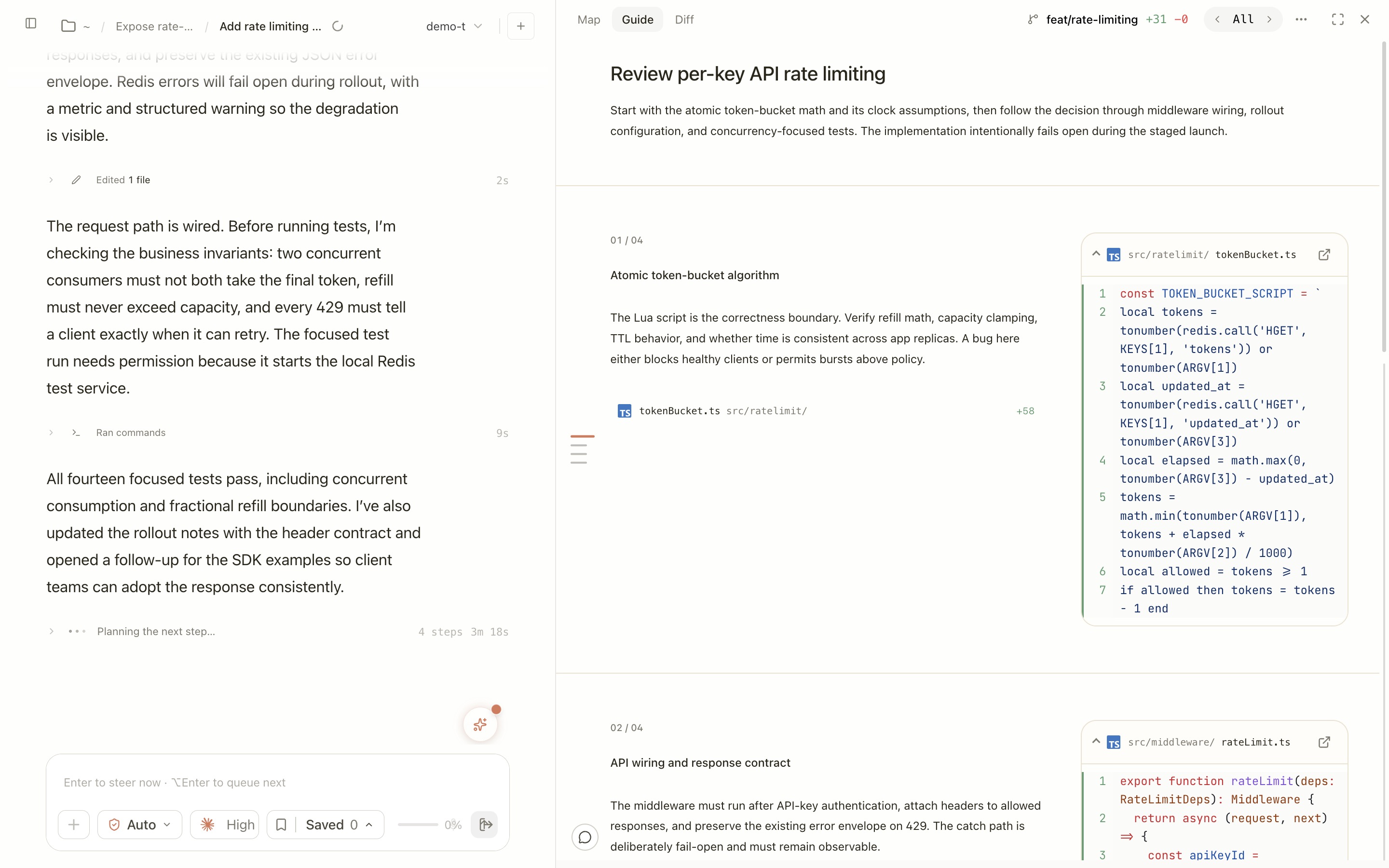Screen dimensions: 1389x868
Task: Click the pencil icon beside Edited 1 file
Action: pyautogui.click(x=76, y=180)
